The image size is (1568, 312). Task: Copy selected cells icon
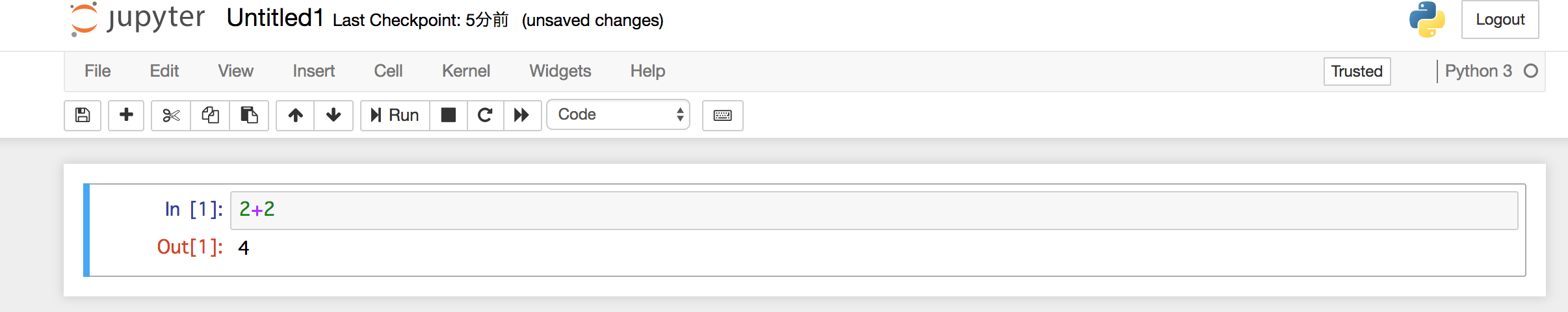tap(210, 115)
